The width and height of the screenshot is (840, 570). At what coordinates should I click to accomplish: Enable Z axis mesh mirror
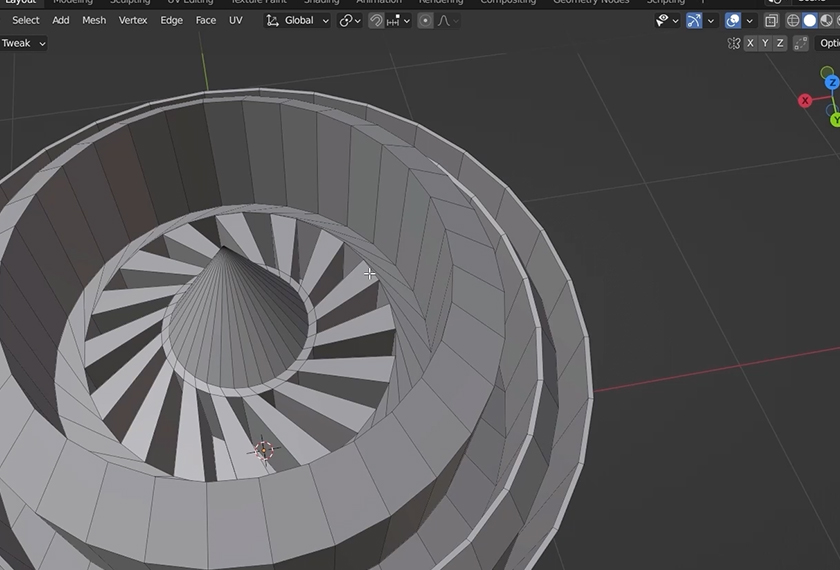tap(780, 43)
